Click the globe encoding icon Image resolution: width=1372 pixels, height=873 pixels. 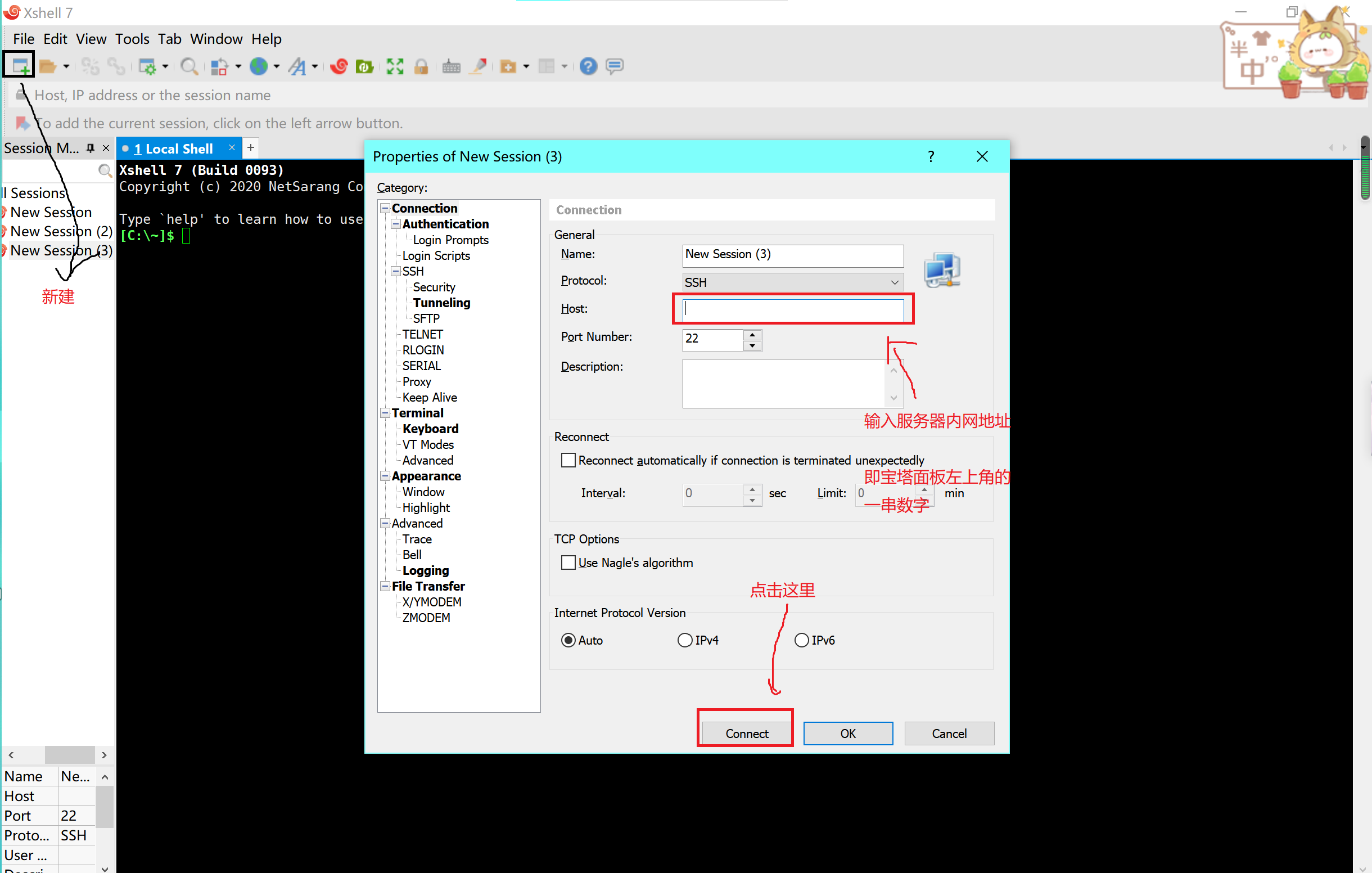pyautogui.click(x=259, y=67)
